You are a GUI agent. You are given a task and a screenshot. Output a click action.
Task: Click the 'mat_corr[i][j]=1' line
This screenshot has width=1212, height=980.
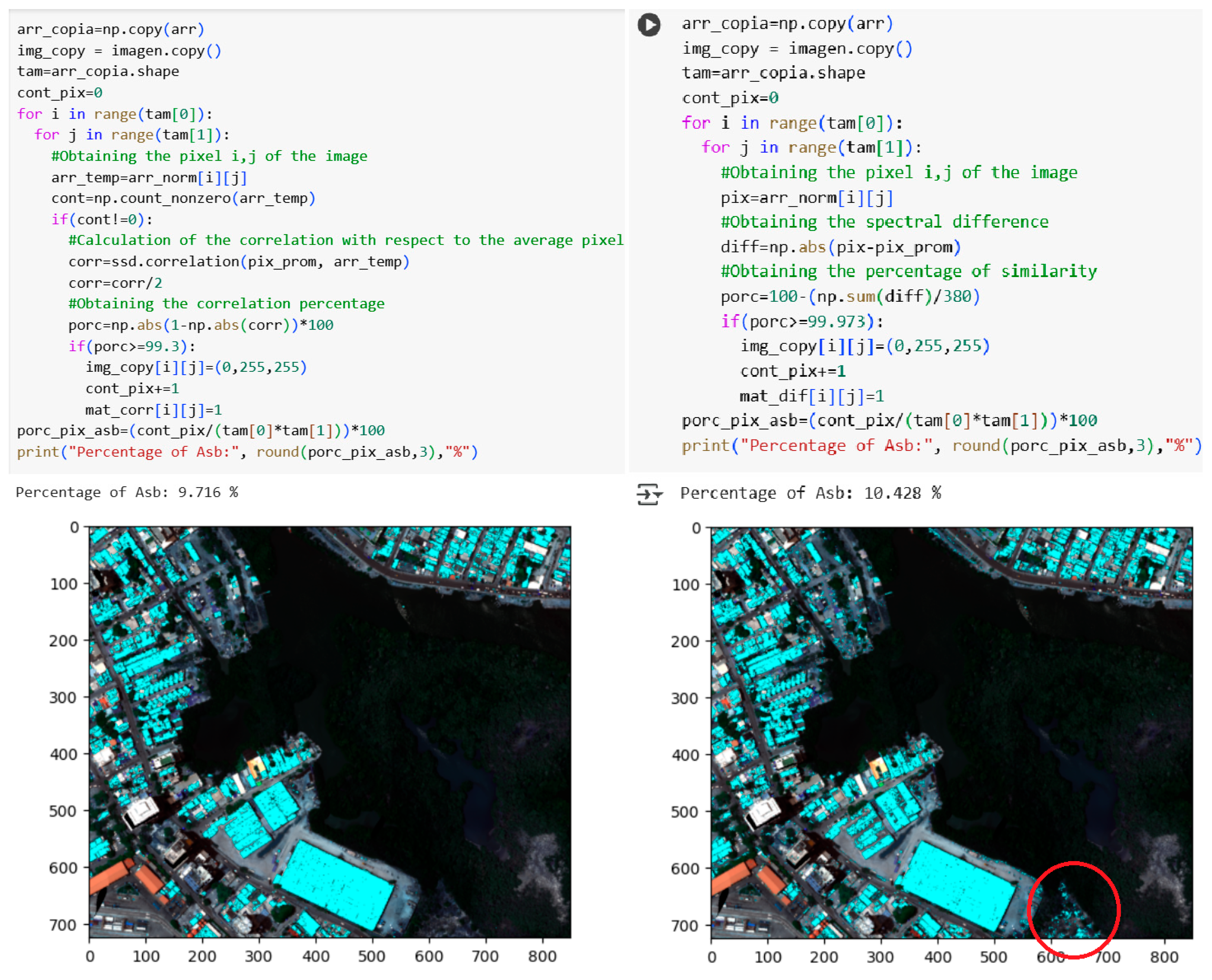coord(153,410)
